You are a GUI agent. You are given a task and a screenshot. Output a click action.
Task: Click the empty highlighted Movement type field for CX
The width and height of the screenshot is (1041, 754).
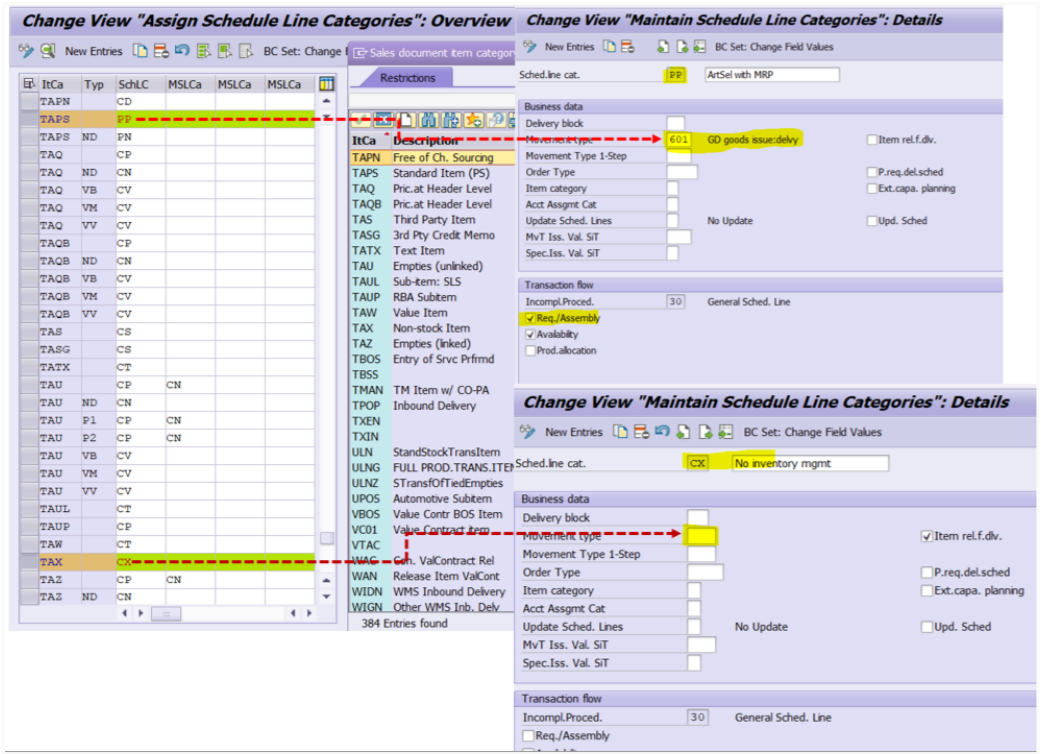click(x=701, y=536)
